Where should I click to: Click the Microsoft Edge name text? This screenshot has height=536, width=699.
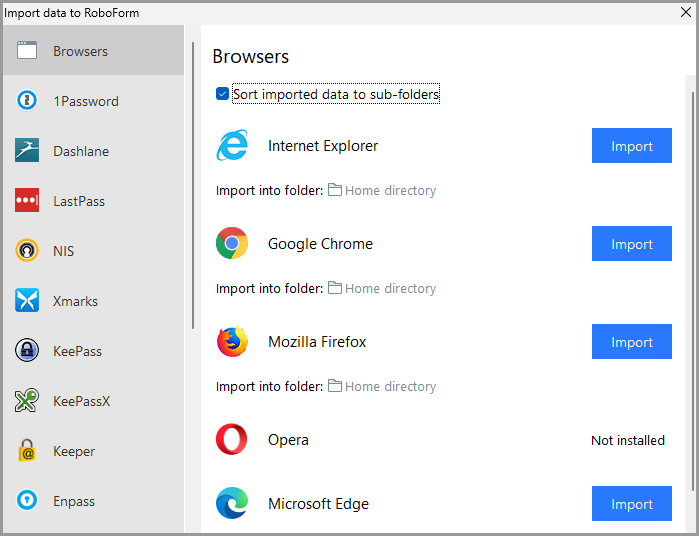[318, 504]
